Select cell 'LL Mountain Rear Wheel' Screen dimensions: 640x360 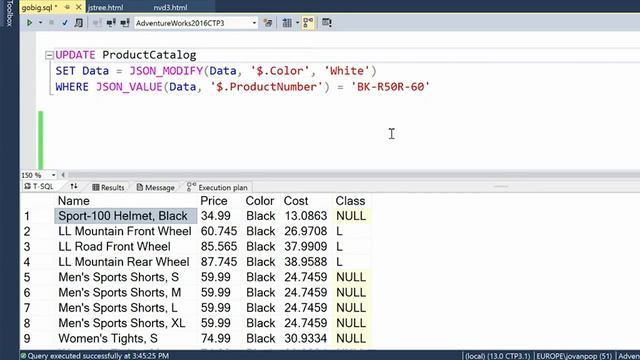click(126, 262)
